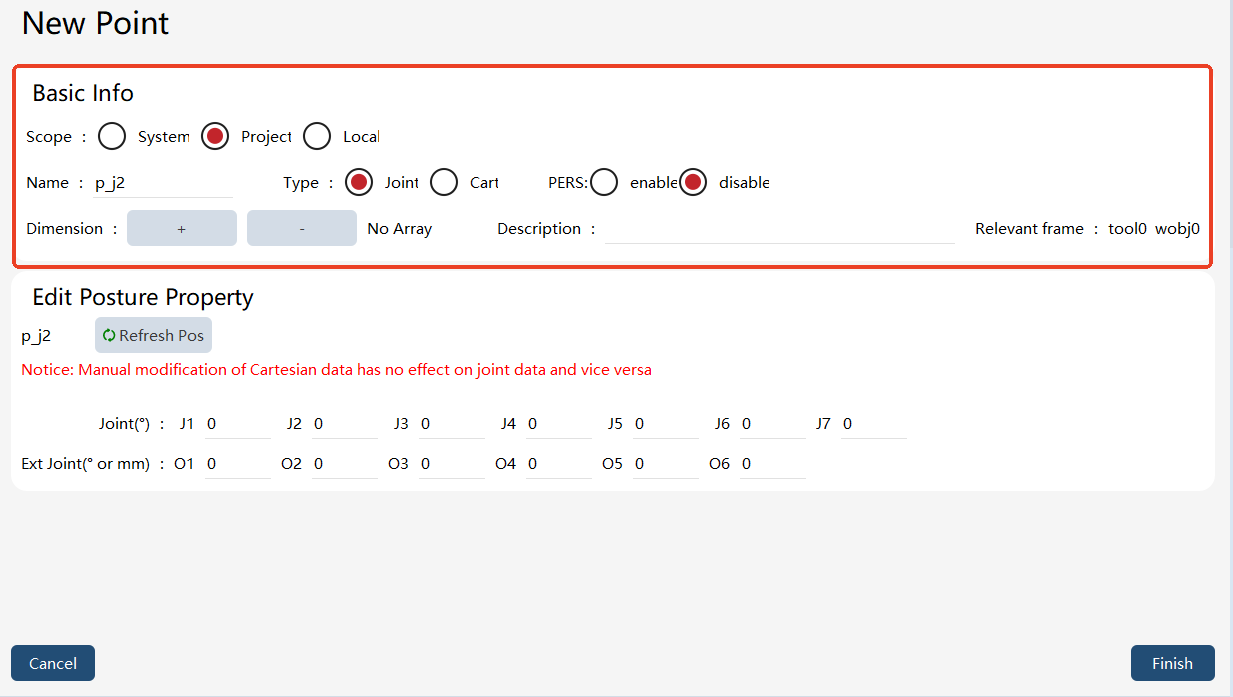Choose Cart as point type

[x=444, y=182]
